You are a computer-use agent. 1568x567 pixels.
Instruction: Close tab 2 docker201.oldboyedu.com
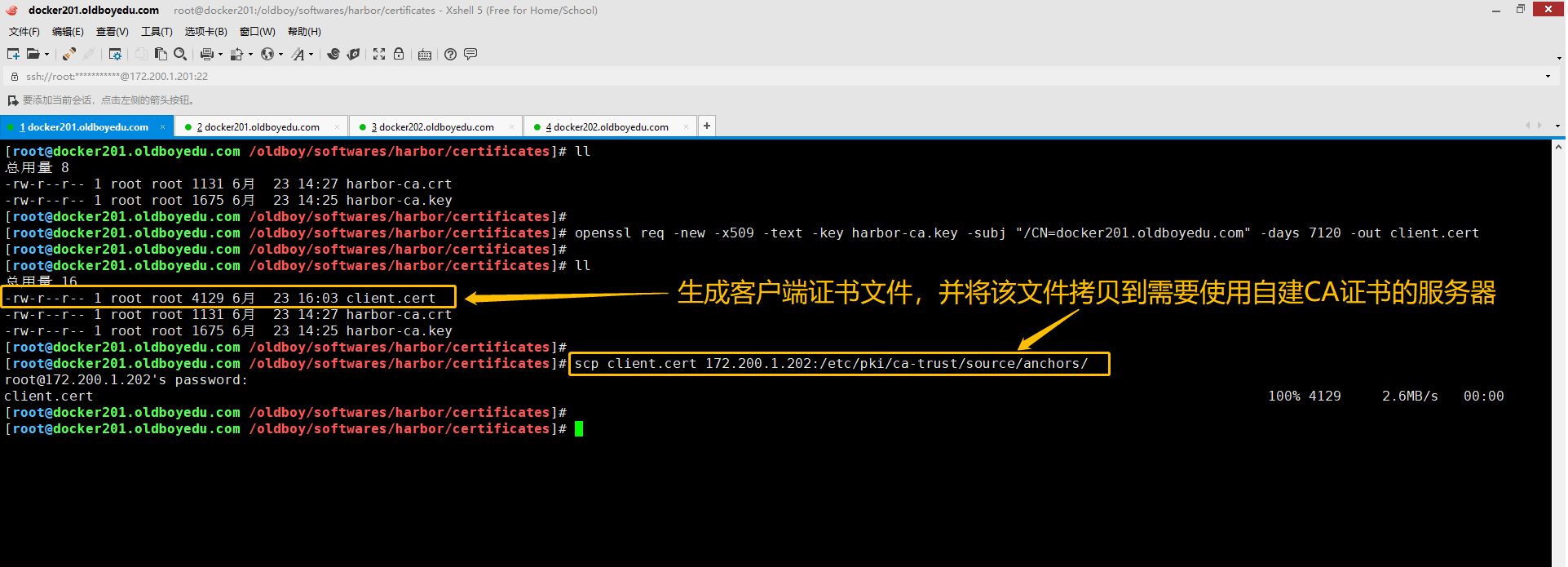337,127
